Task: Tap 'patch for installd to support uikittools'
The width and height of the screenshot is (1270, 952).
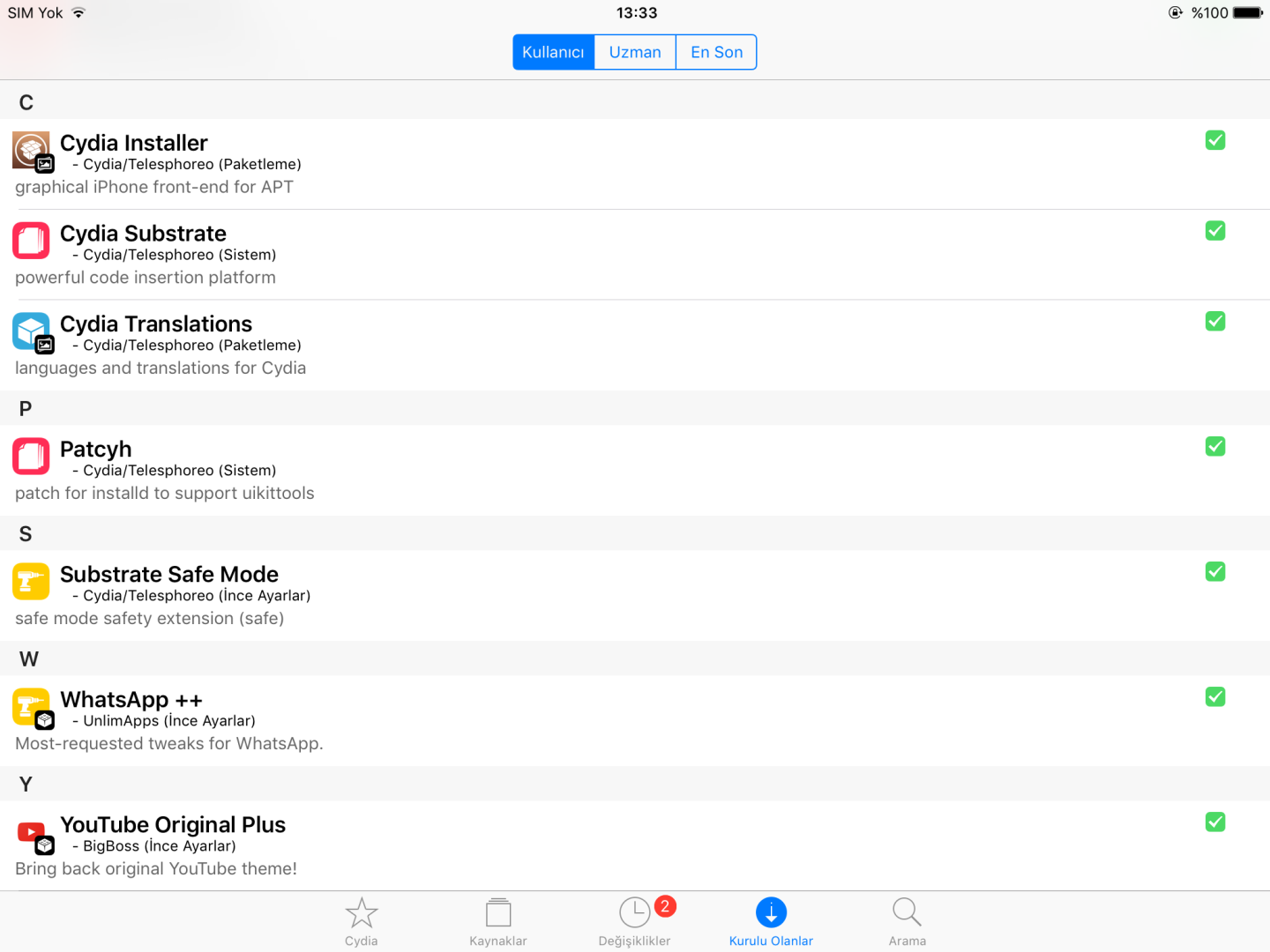Action: click(165, 493)
